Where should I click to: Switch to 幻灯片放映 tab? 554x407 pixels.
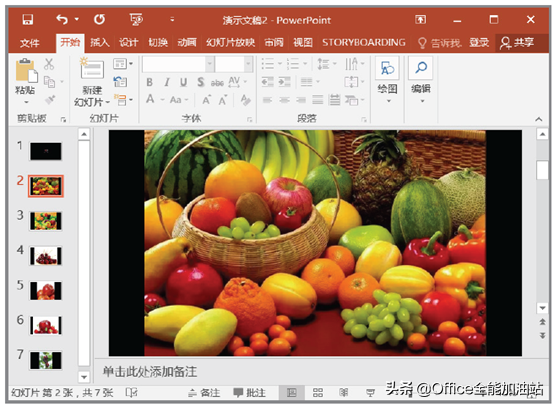(230, 43)
